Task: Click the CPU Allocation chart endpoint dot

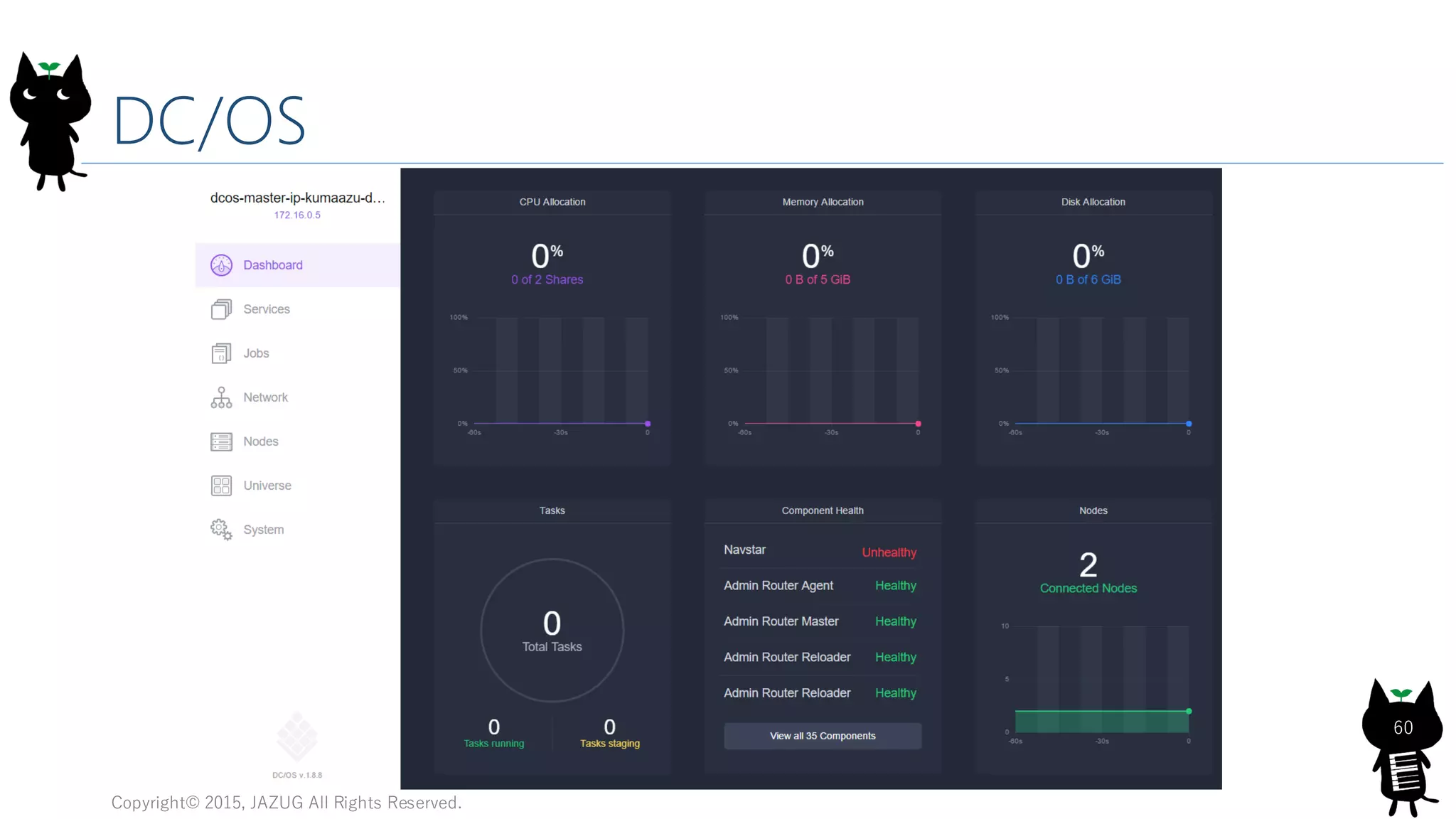Action: click(648, 424)
